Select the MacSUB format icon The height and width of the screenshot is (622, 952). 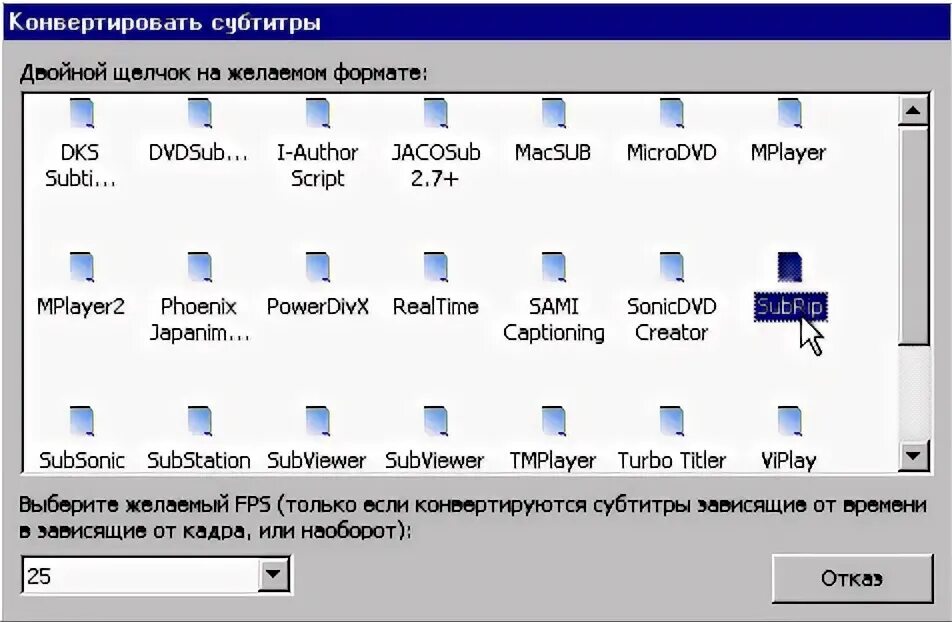click(553, 114)
